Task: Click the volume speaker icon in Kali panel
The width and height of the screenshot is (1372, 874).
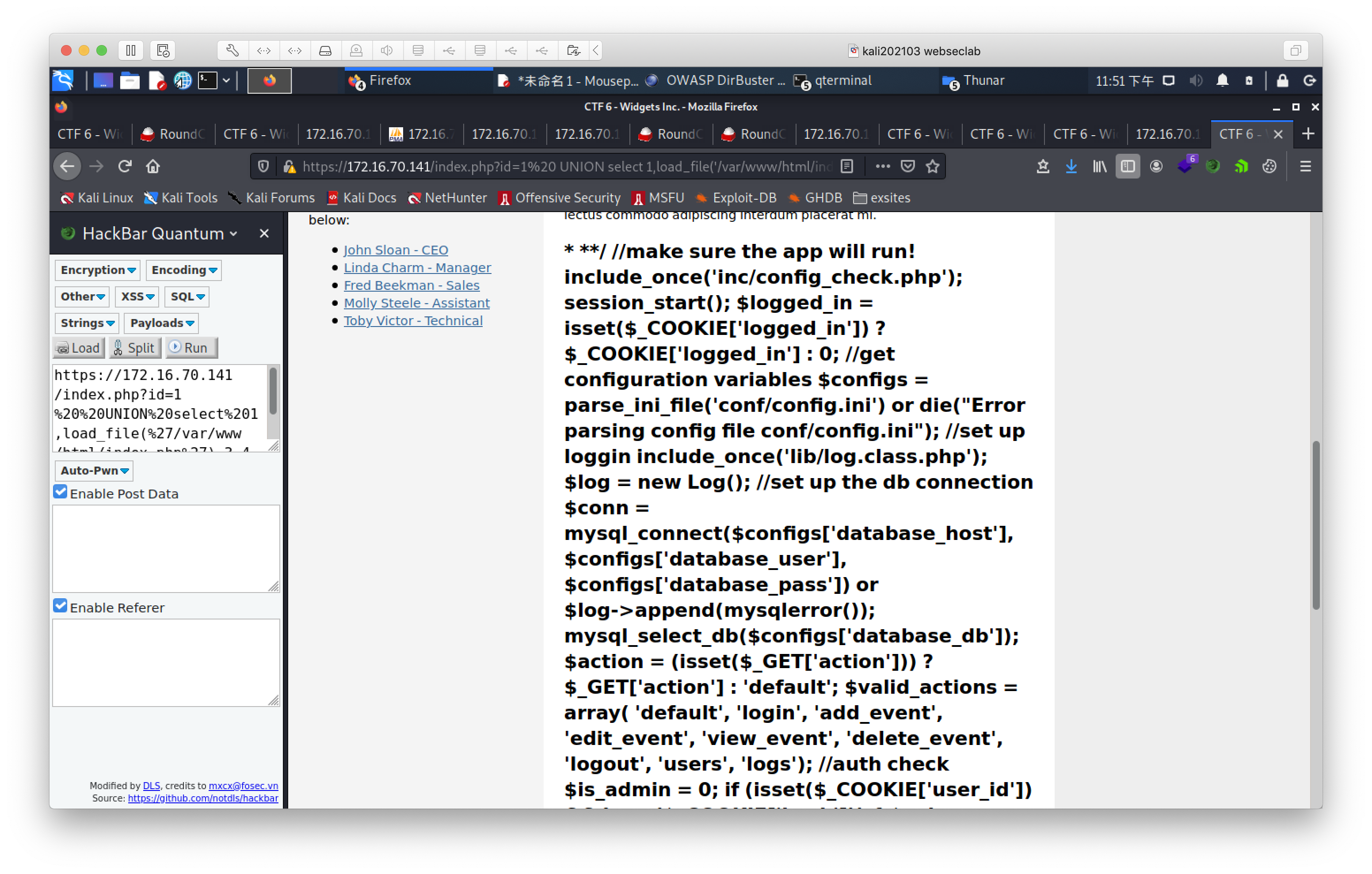Action: pyautogui.click(x=1195, y=80)
